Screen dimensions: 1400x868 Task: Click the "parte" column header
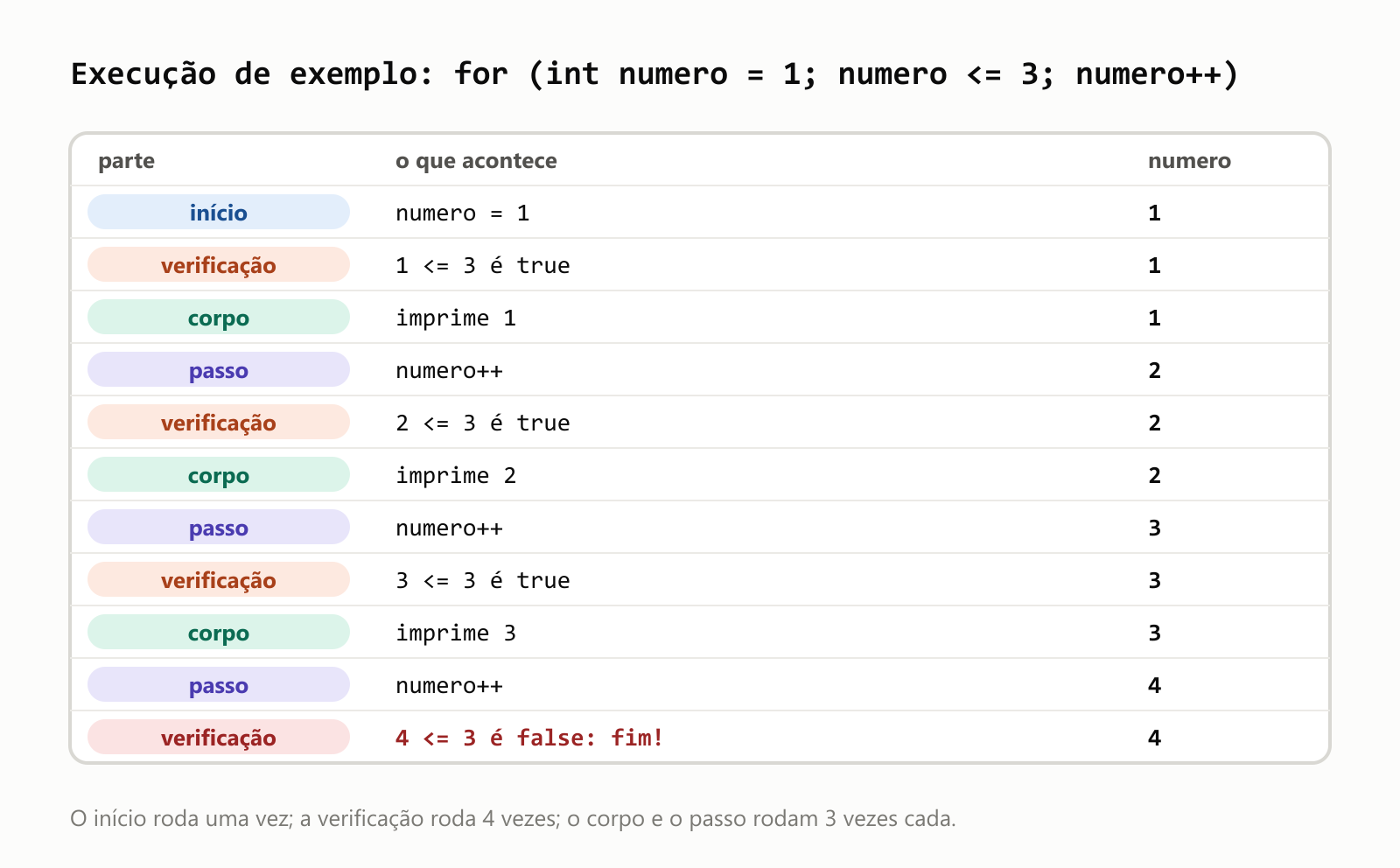(126, 161)
